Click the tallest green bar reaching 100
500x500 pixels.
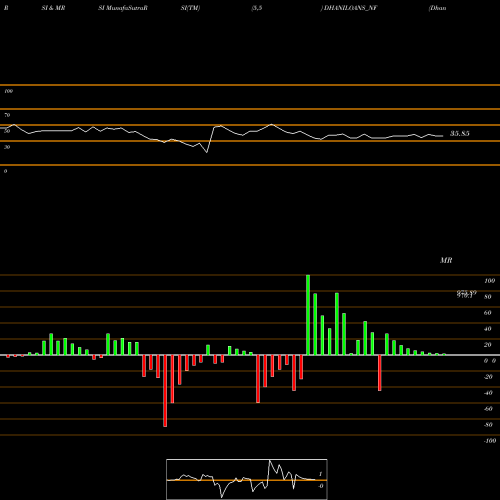(x=308, y=315)
